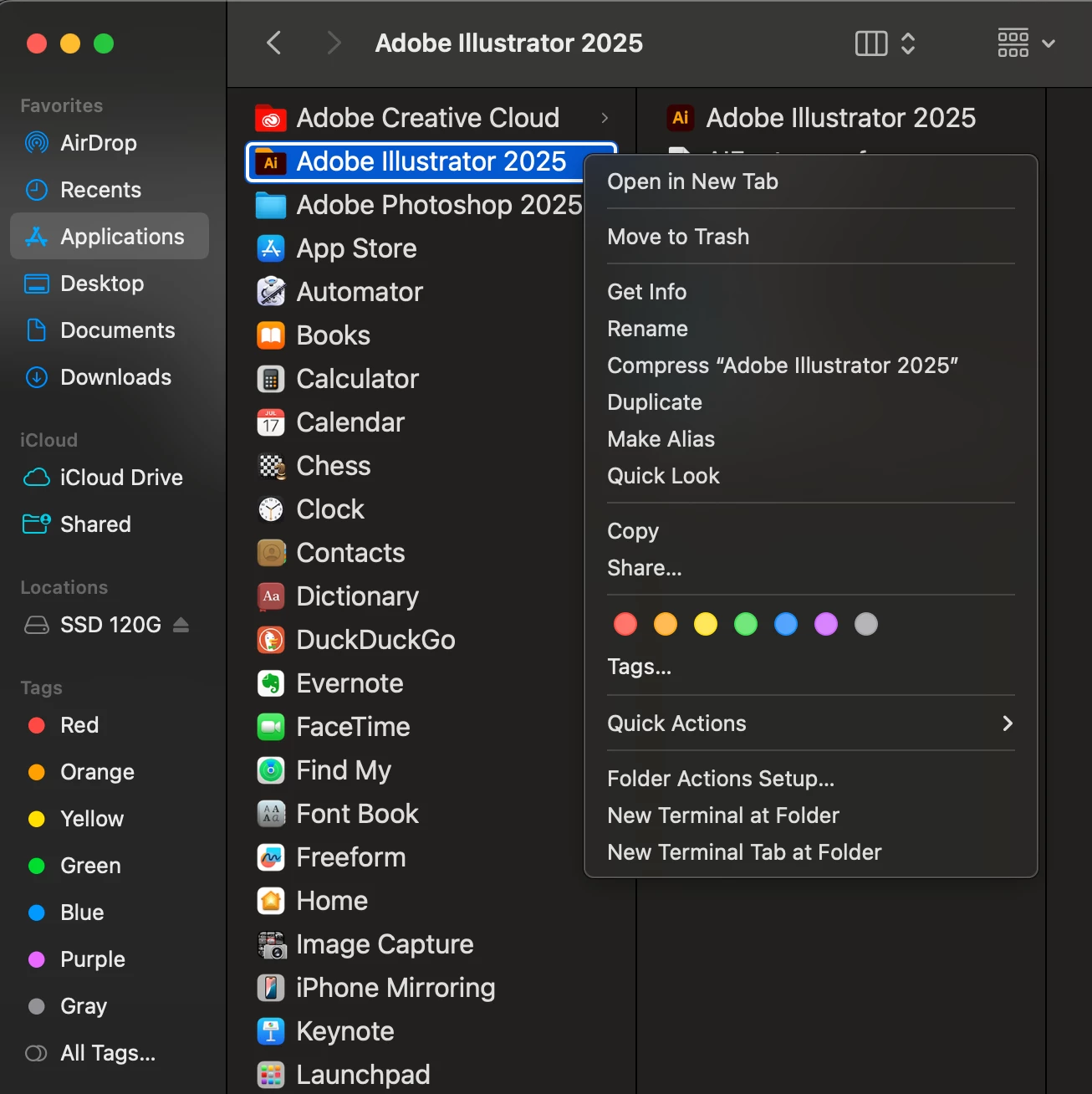Select the App Store app icon

click(270, 248)
